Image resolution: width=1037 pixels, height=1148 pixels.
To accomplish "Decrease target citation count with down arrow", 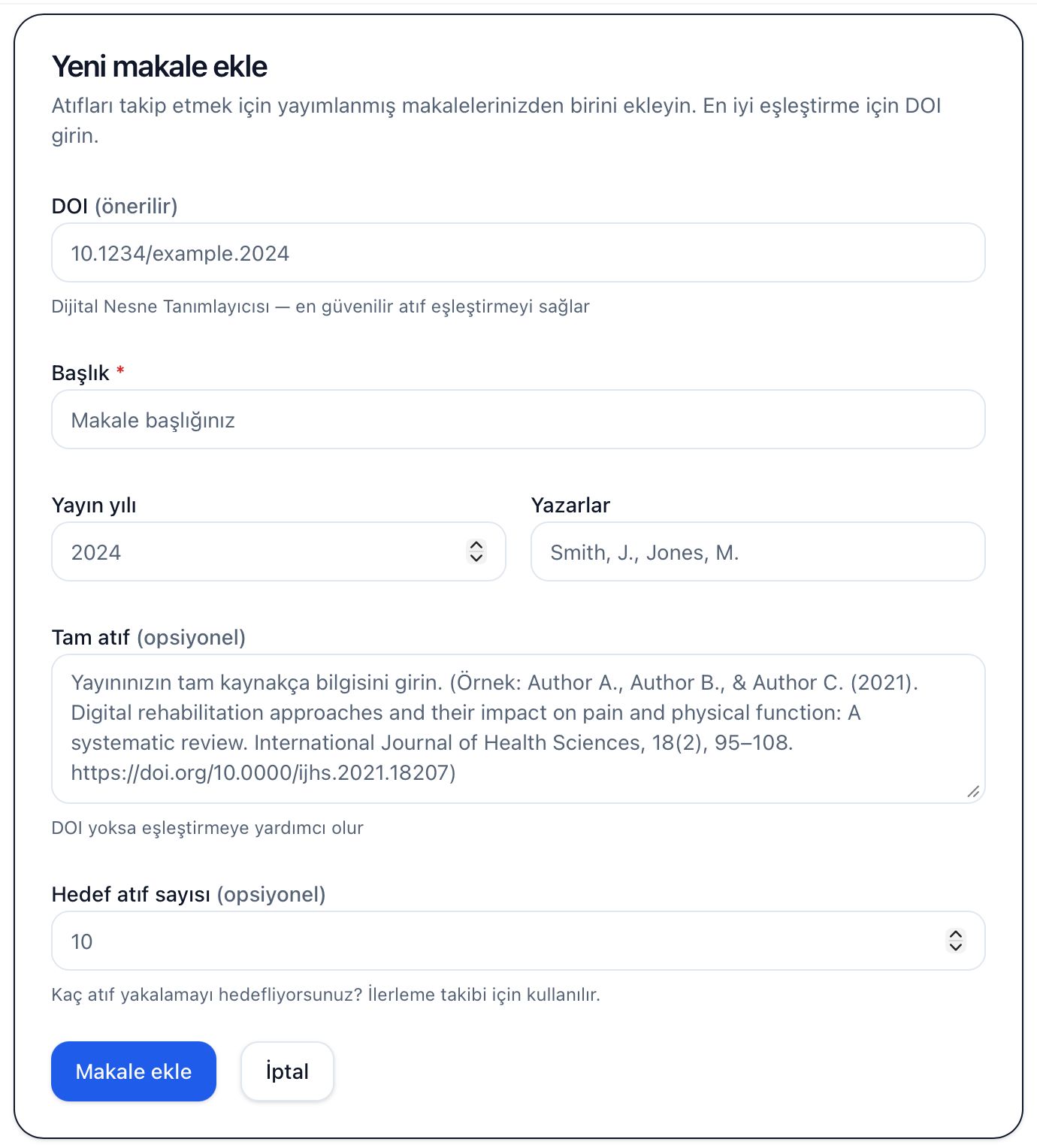I will coord(955,947).
